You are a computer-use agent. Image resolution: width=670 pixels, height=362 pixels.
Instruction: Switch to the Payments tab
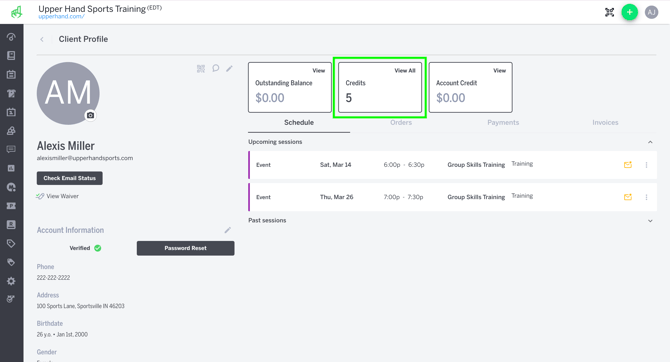(x=503, y=123)
